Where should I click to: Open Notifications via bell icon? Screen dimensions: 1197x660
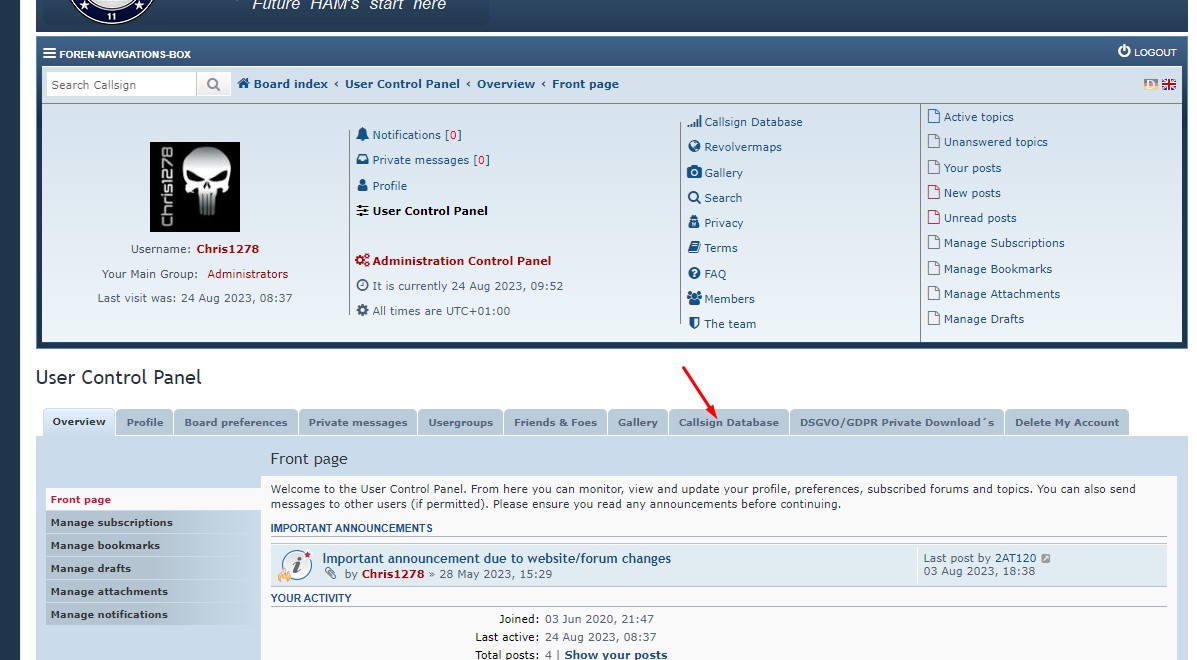363,135
